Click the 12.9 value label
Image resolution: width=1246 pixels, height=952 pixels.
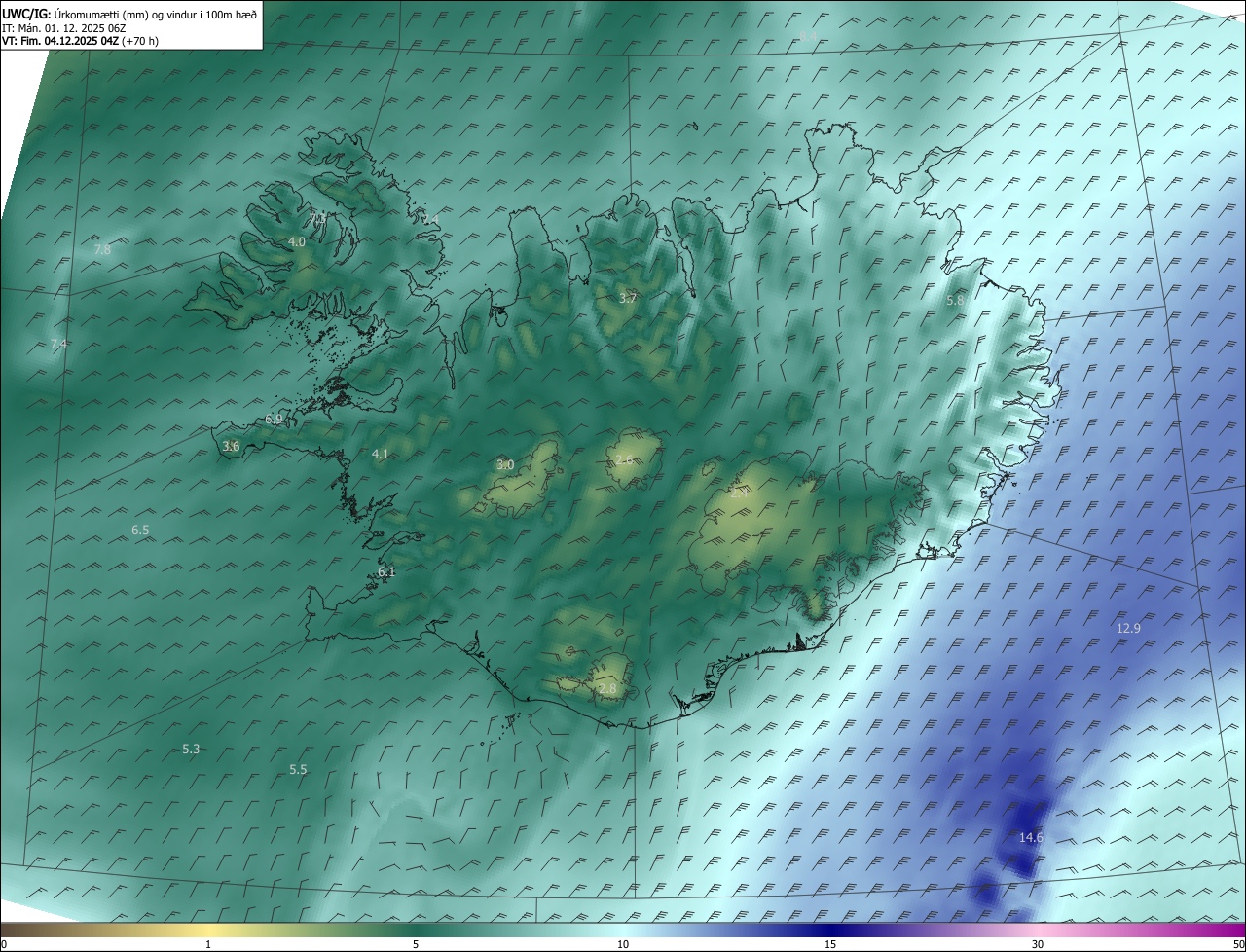click(1128, 629)
